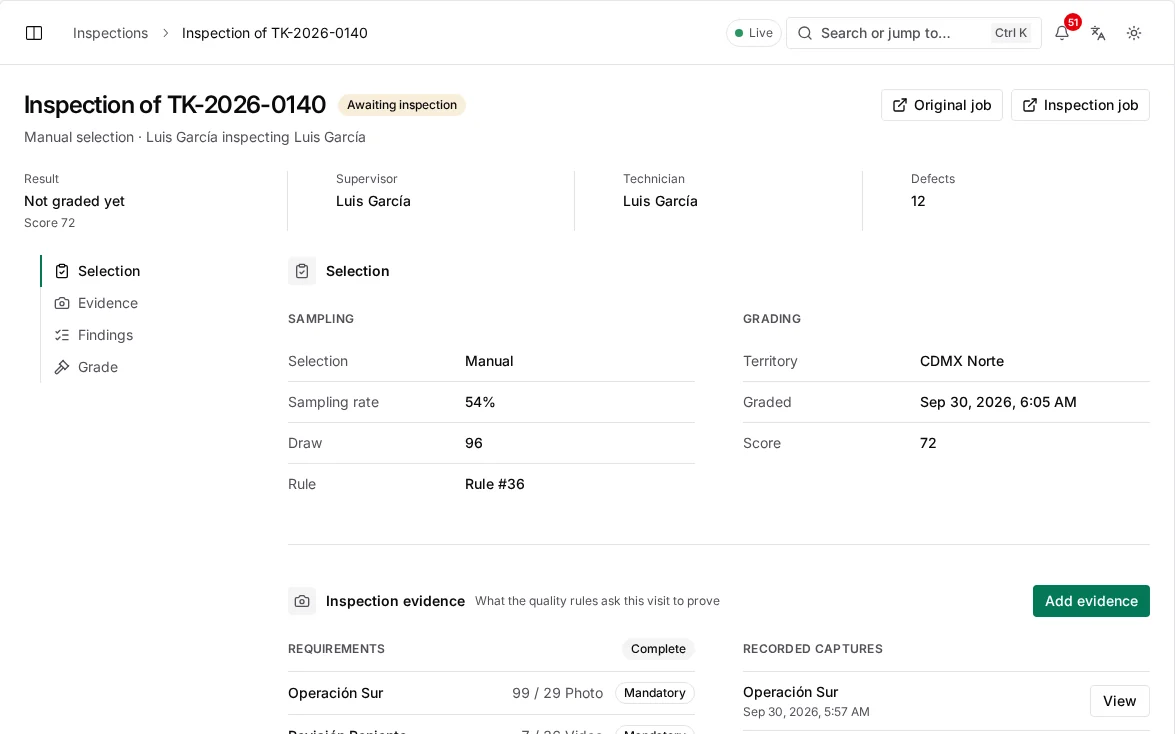Viewport: 1175px width, 734px height.
Task: Click the Sampling rate value '54%'
Action: pos(480,402)
